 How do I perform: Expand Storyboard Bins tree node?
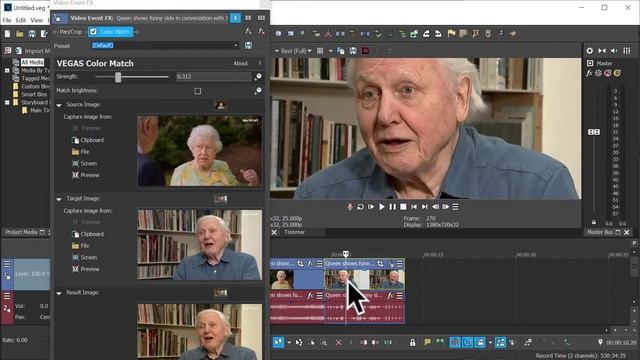7,102
